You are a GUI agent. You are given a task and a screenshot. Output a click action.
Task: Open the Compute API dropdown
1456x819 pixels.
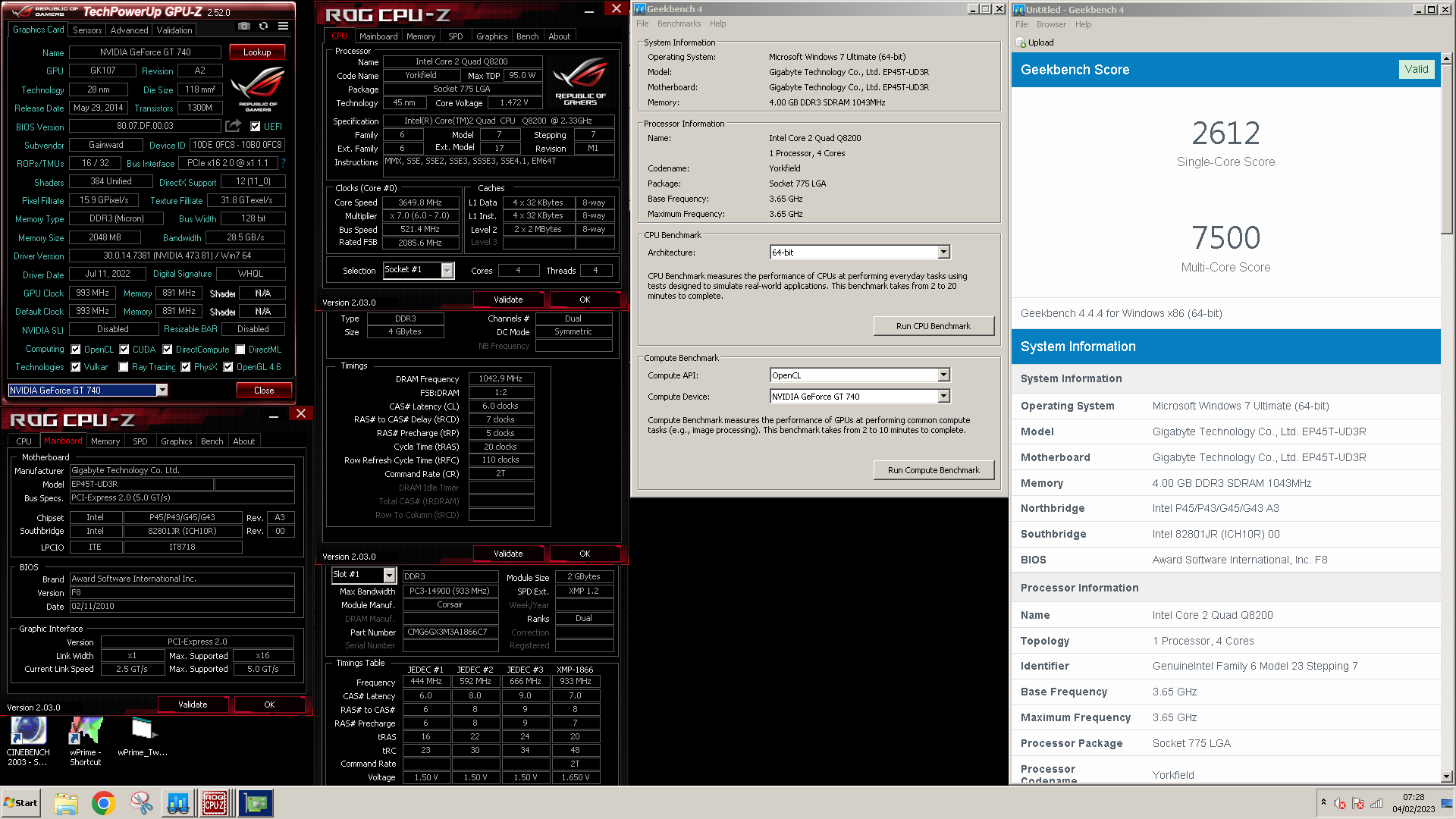coord(944,375)
